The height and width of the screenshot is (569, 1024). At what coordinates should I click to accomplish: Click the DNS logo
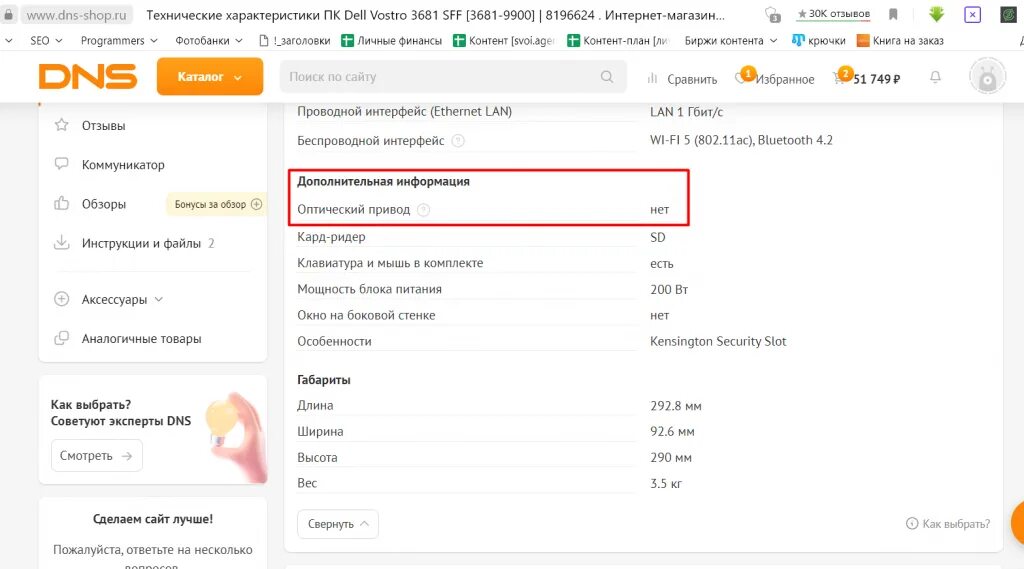(88, 77)
